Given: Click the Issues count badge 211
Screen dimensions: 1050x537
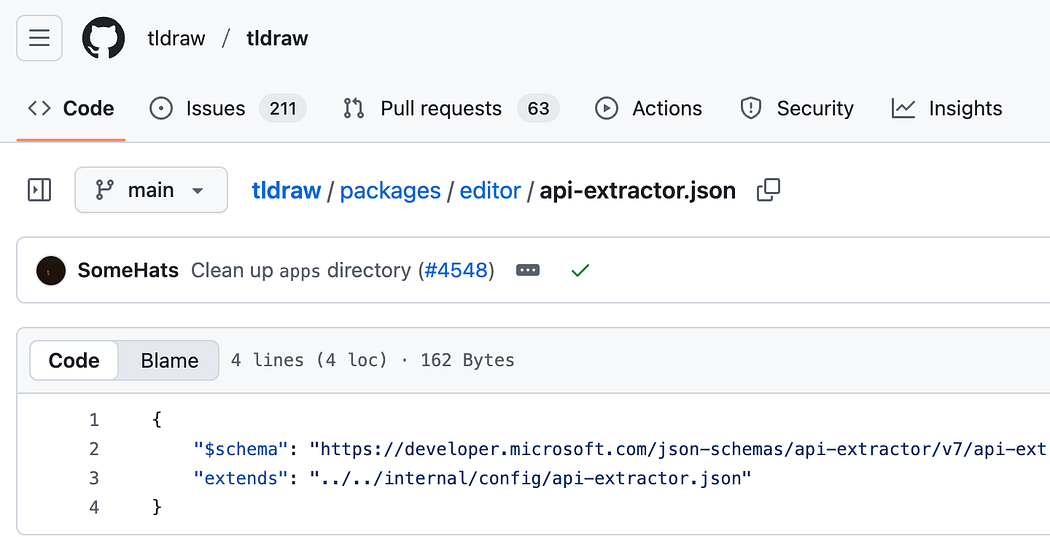Looking at the screenshot, I should [x=283, y=108].
